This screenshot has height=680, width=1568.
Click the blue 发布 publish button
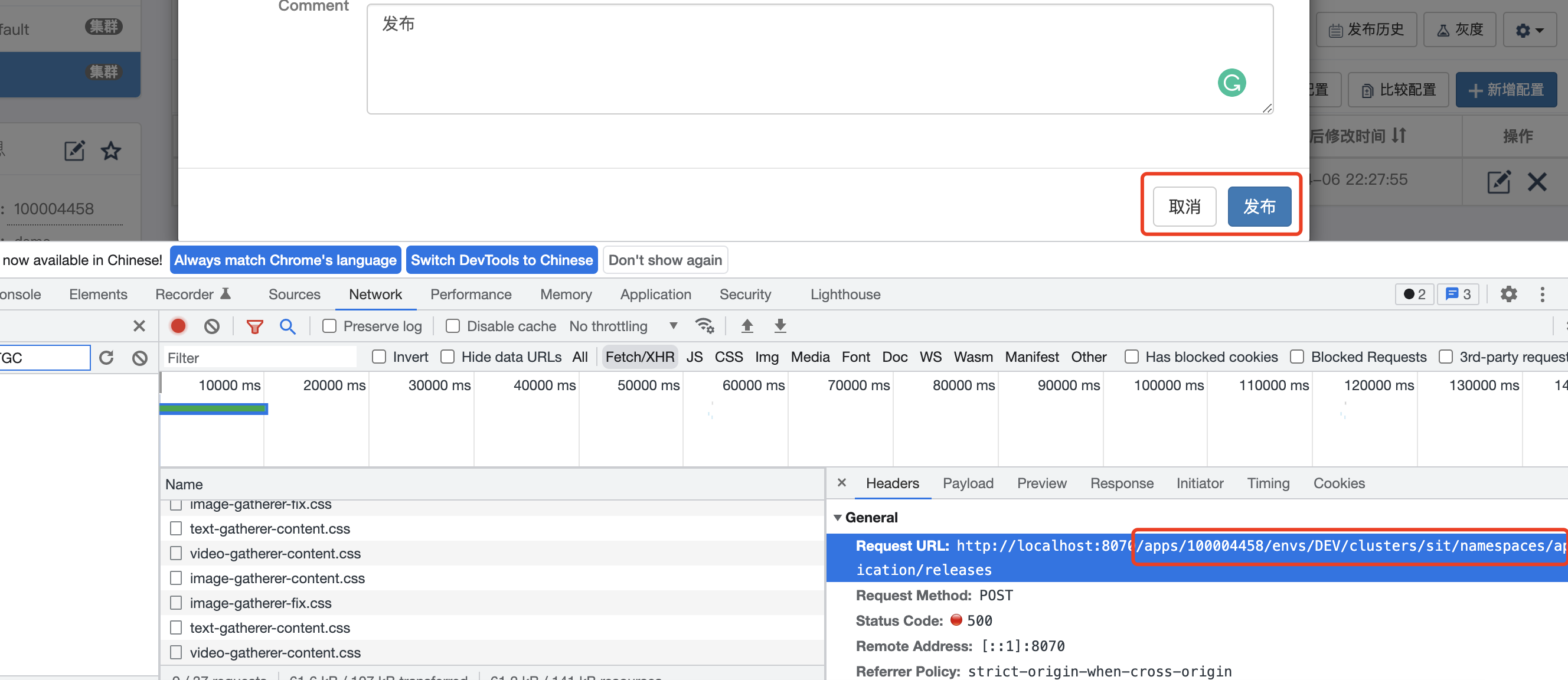(1258, 207)
